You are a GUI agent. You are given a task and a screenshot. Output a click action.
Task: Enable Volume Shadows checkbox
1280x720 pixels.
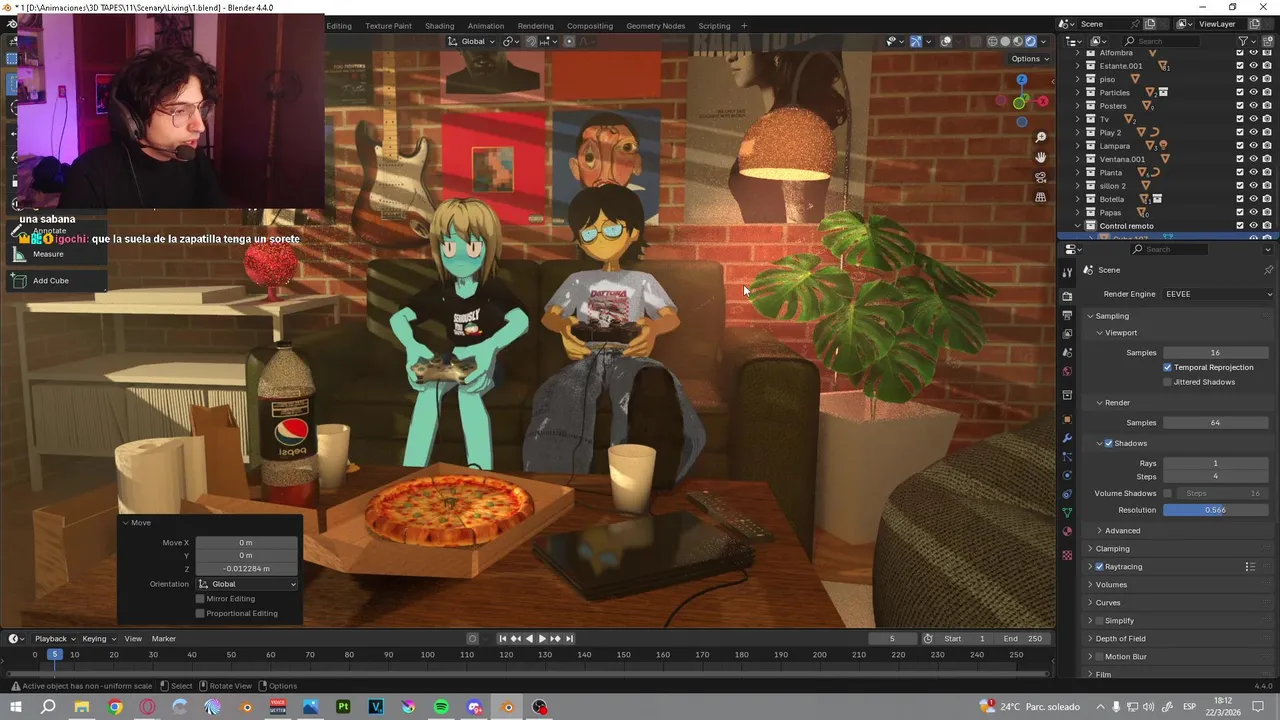(x=1167, y=493)
